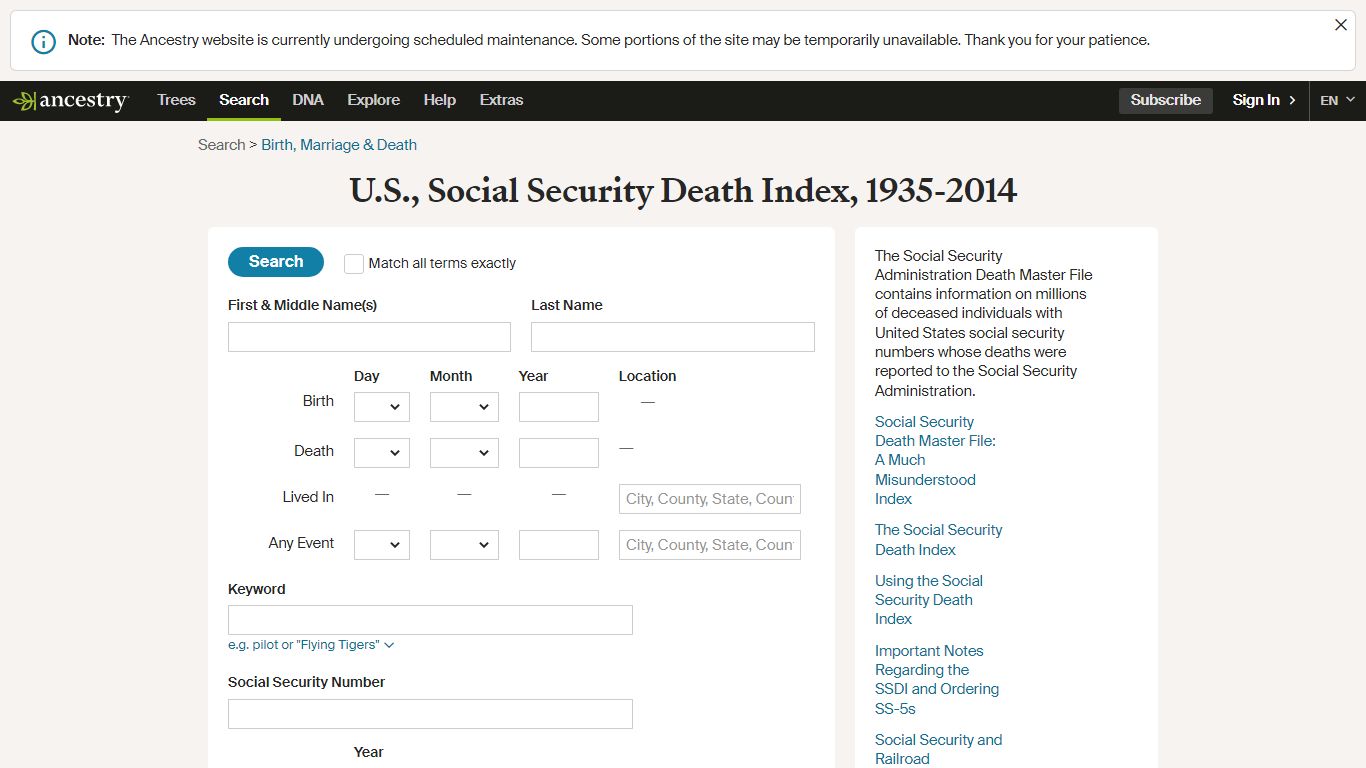The image size is (1366, 768).
Task: Open 'The Social Security Death Index' link
Action: click(938, 540)
